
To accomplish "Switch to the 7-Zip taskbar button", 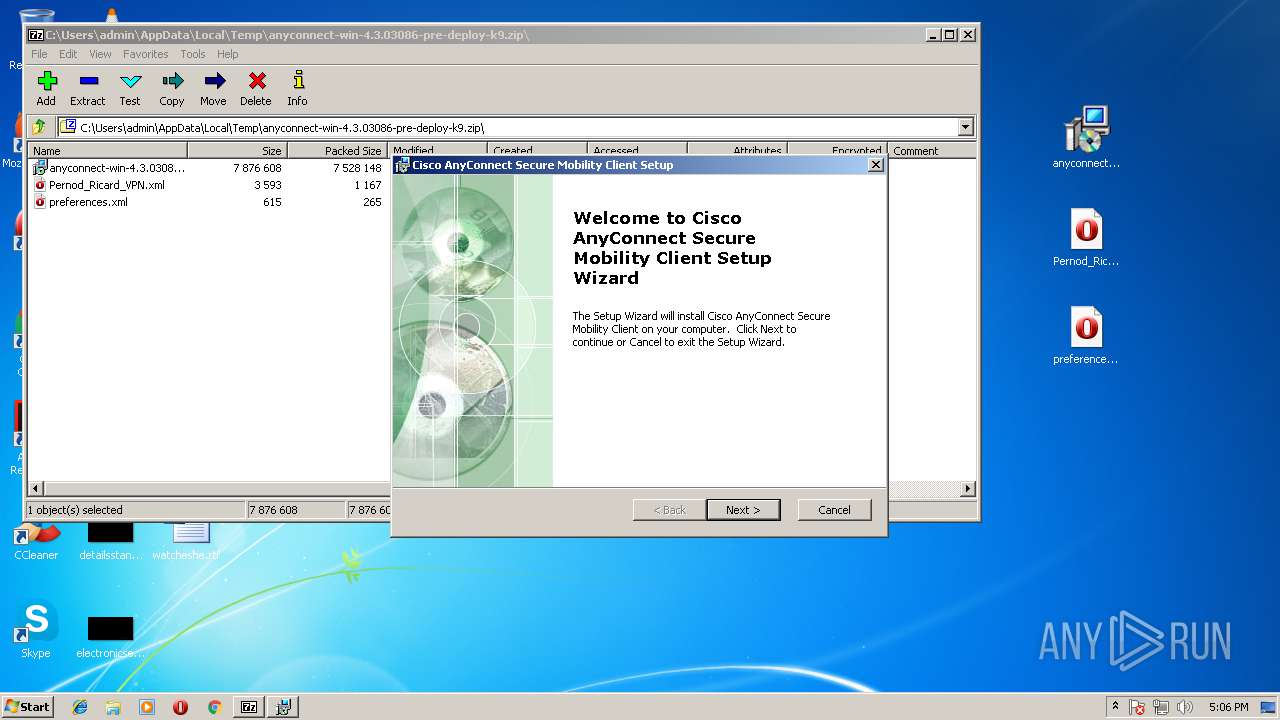I will (x=249, y=707).
